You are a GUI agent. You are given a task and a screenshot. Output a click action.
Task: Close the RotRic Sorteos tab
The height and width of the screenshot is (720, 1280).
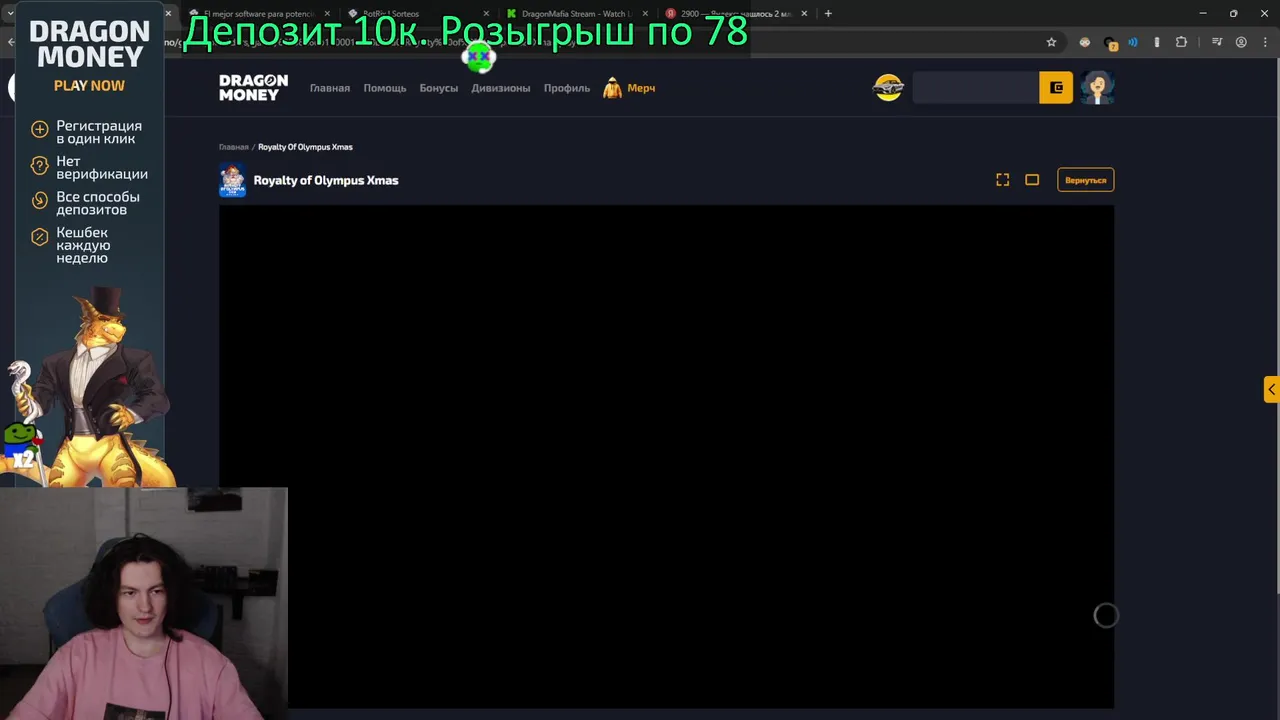(x=485, y=14)
